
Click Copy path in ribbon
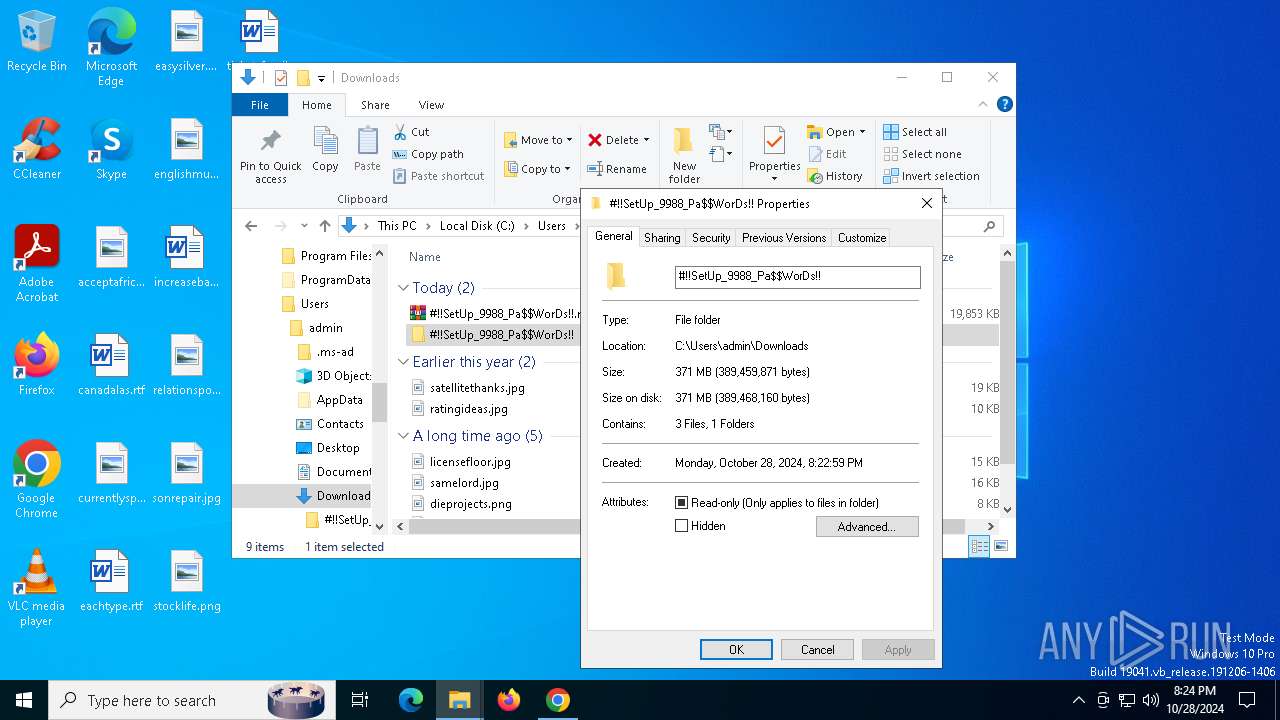coord(427,154)
